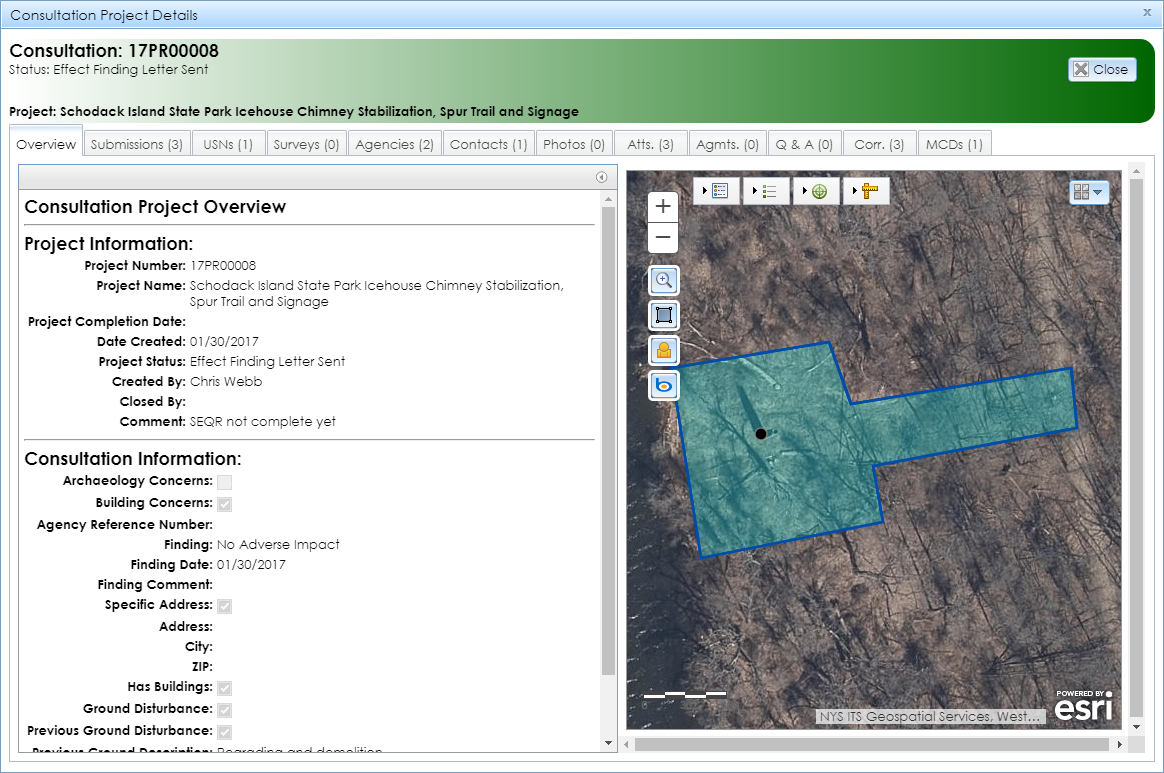This screenshot has height=773, width=1164.
Task: Switch to Bing imagery with the b icon
Action: point(663,385)
